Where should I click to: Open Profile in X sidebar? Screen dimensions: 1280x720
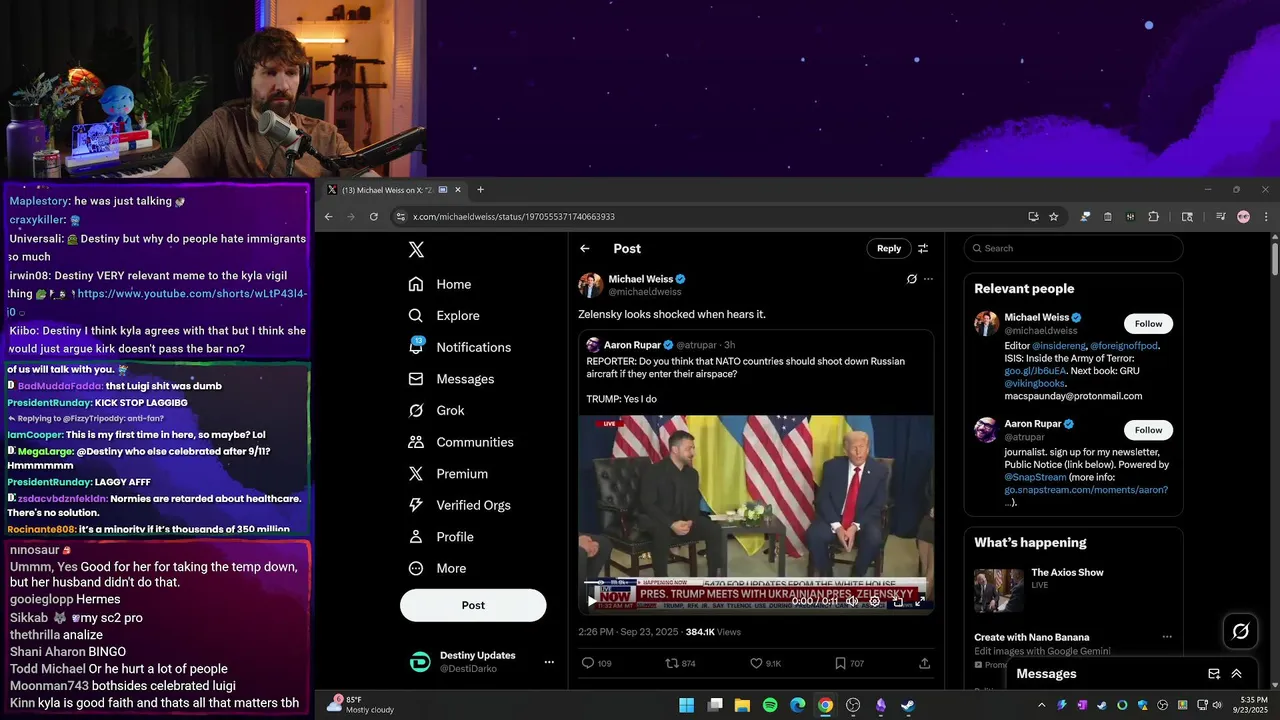pos(441,537)
